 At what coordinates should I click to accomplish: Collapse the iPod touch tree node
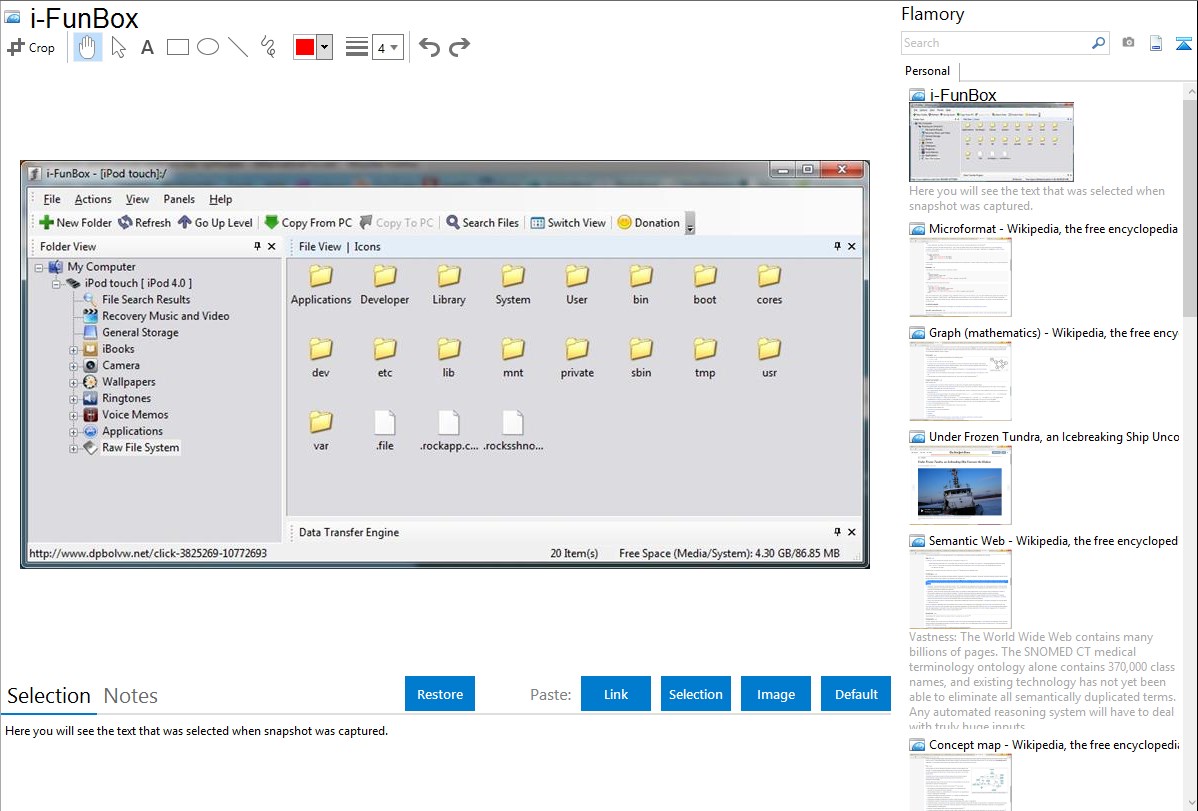coord(56,284)
